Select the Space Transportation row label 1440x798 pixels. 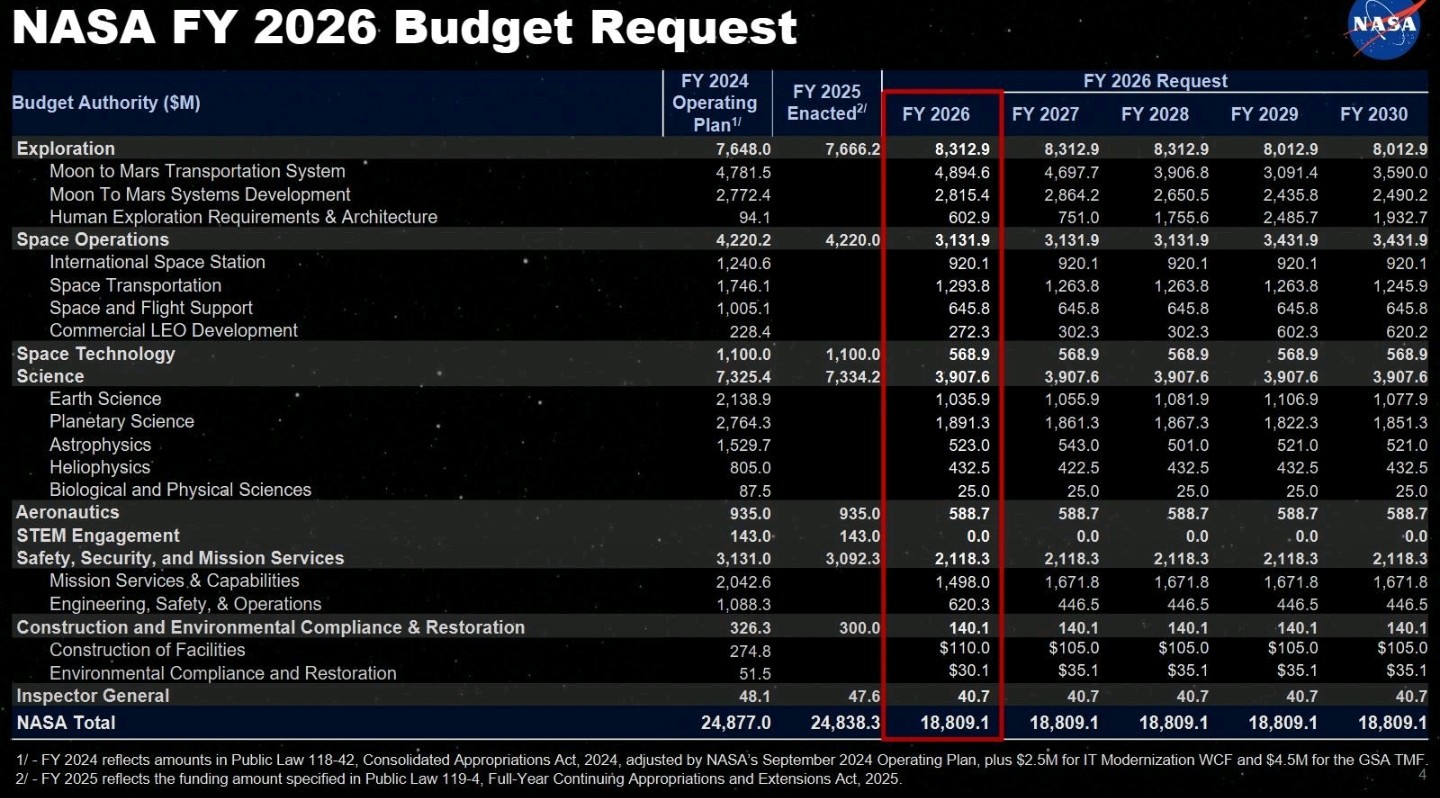coord(135,285)
